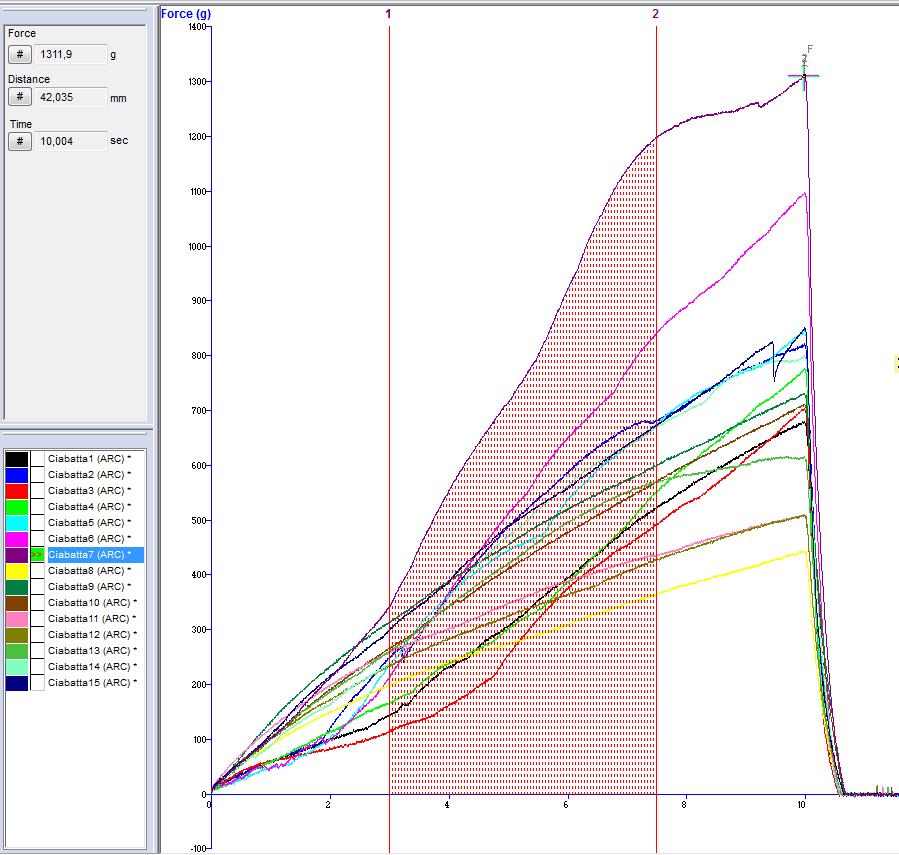The image size is (899, 855).
Task: Select Ciabatta12 (ARC) in the curve list
Action: [x=92, y=635]
